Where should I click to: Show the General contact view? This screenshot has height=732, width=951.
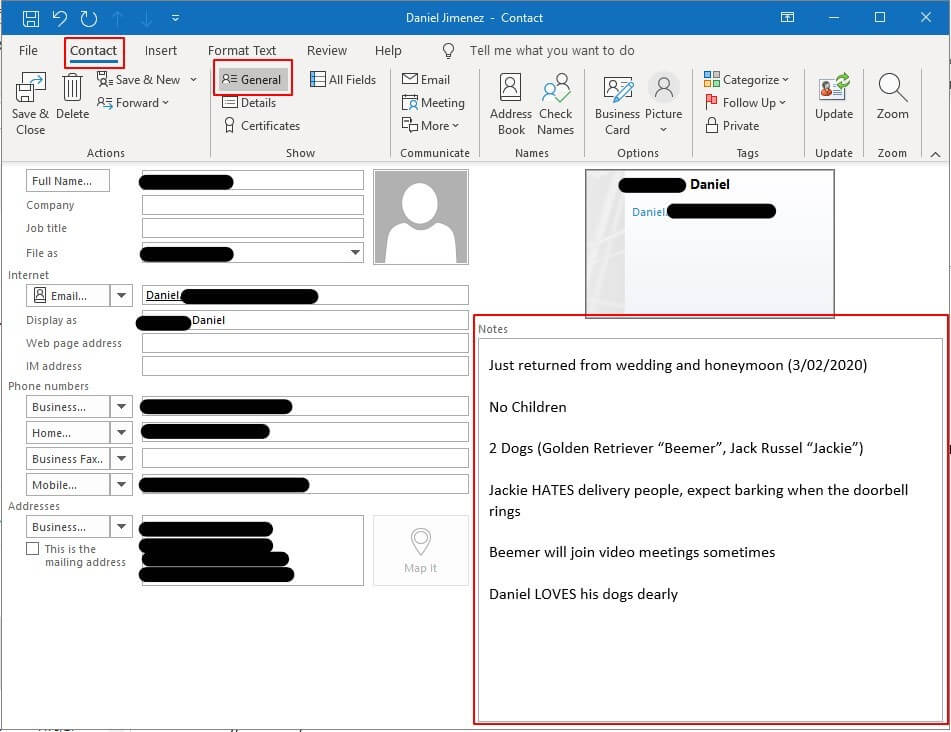click(x=252, y=79)
